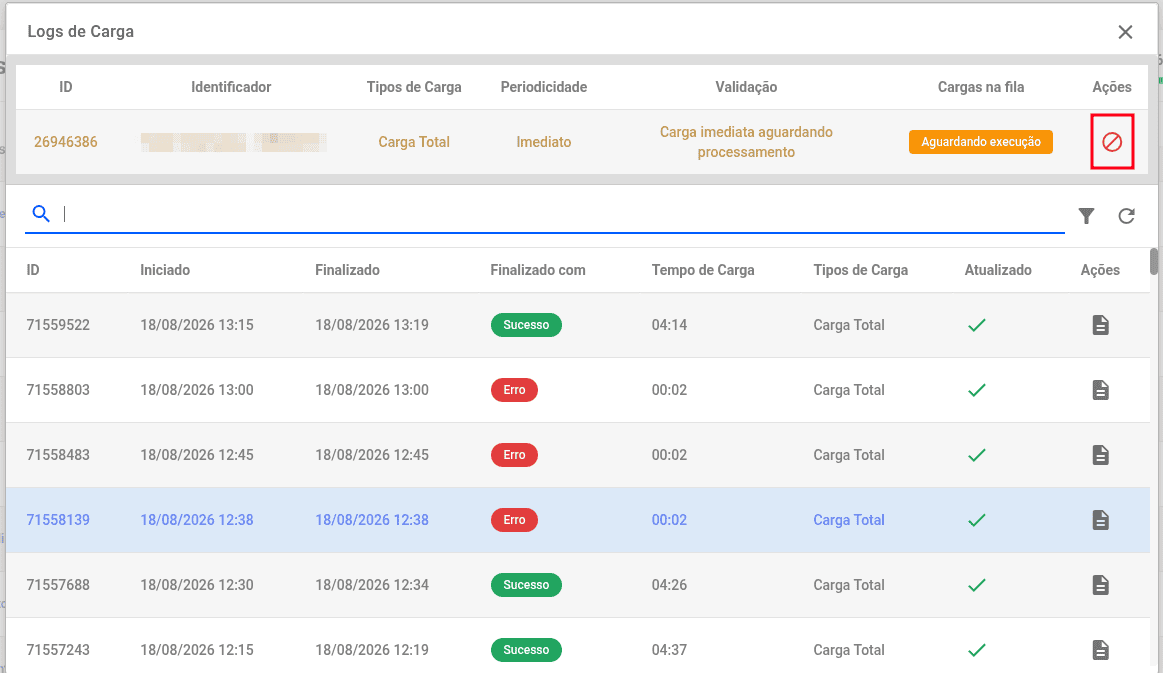Click load time 04:26

click(669, 585)
